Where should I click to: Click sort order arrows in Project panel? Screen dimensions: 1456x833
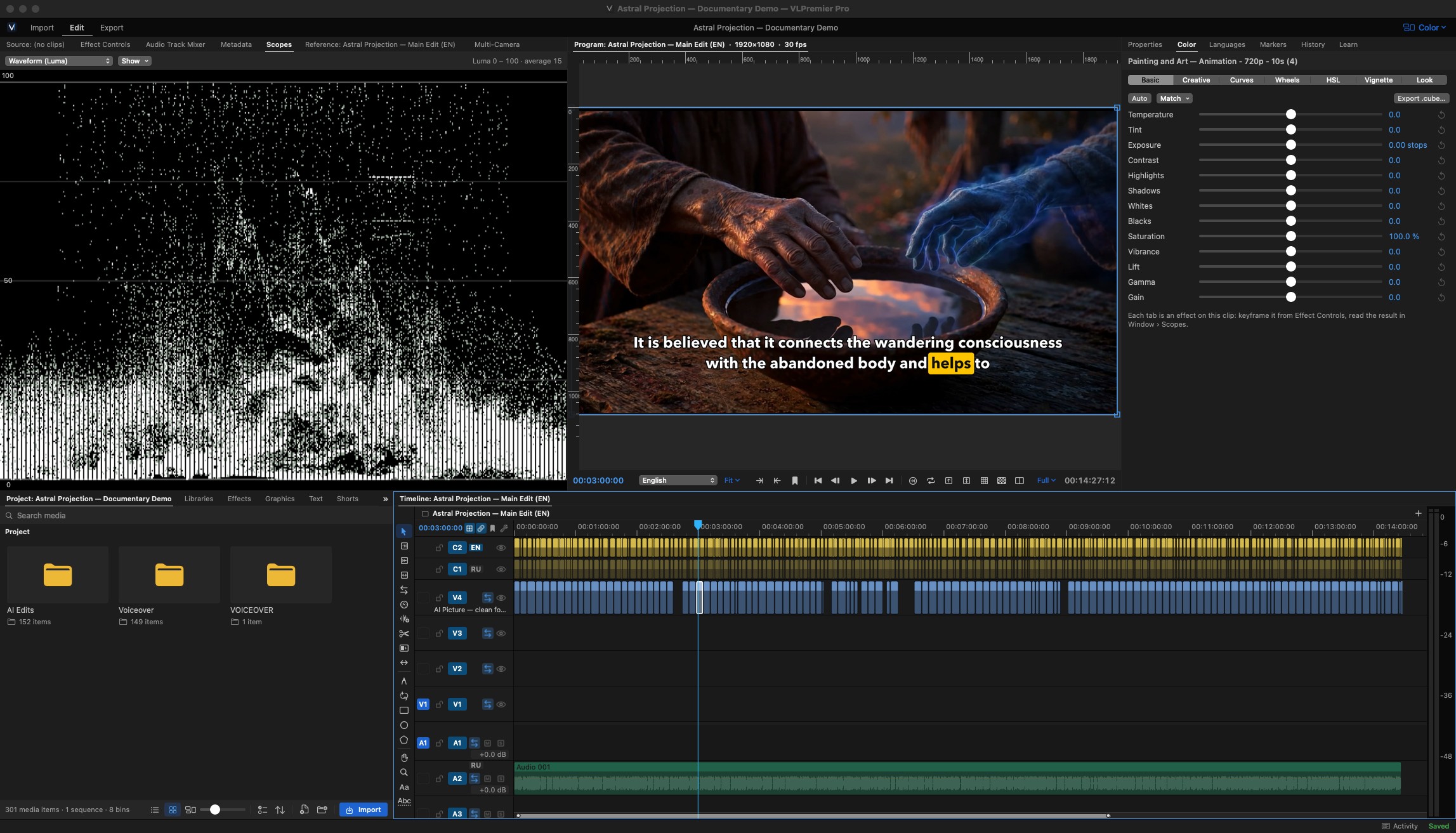tap(280, 810)
